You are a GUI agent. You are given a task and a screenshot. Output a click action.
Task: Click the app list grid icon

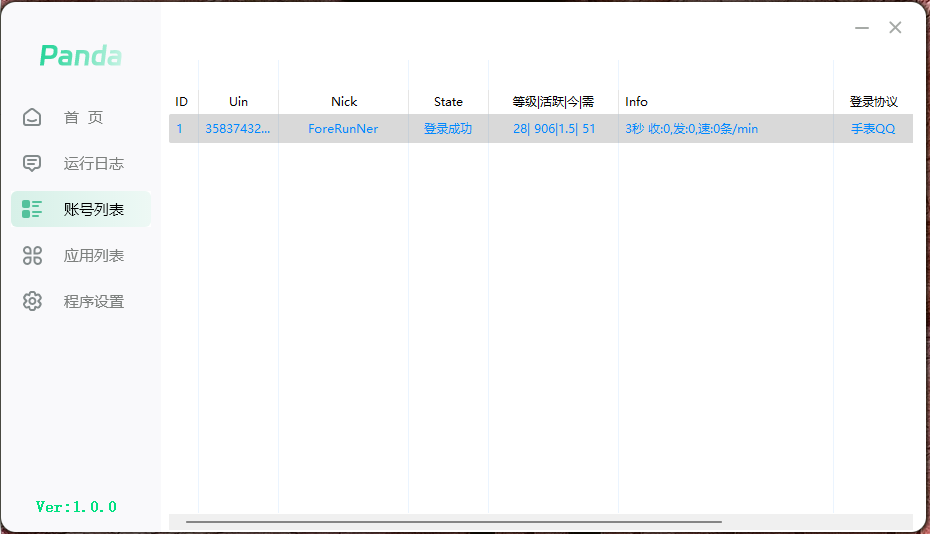33,255
